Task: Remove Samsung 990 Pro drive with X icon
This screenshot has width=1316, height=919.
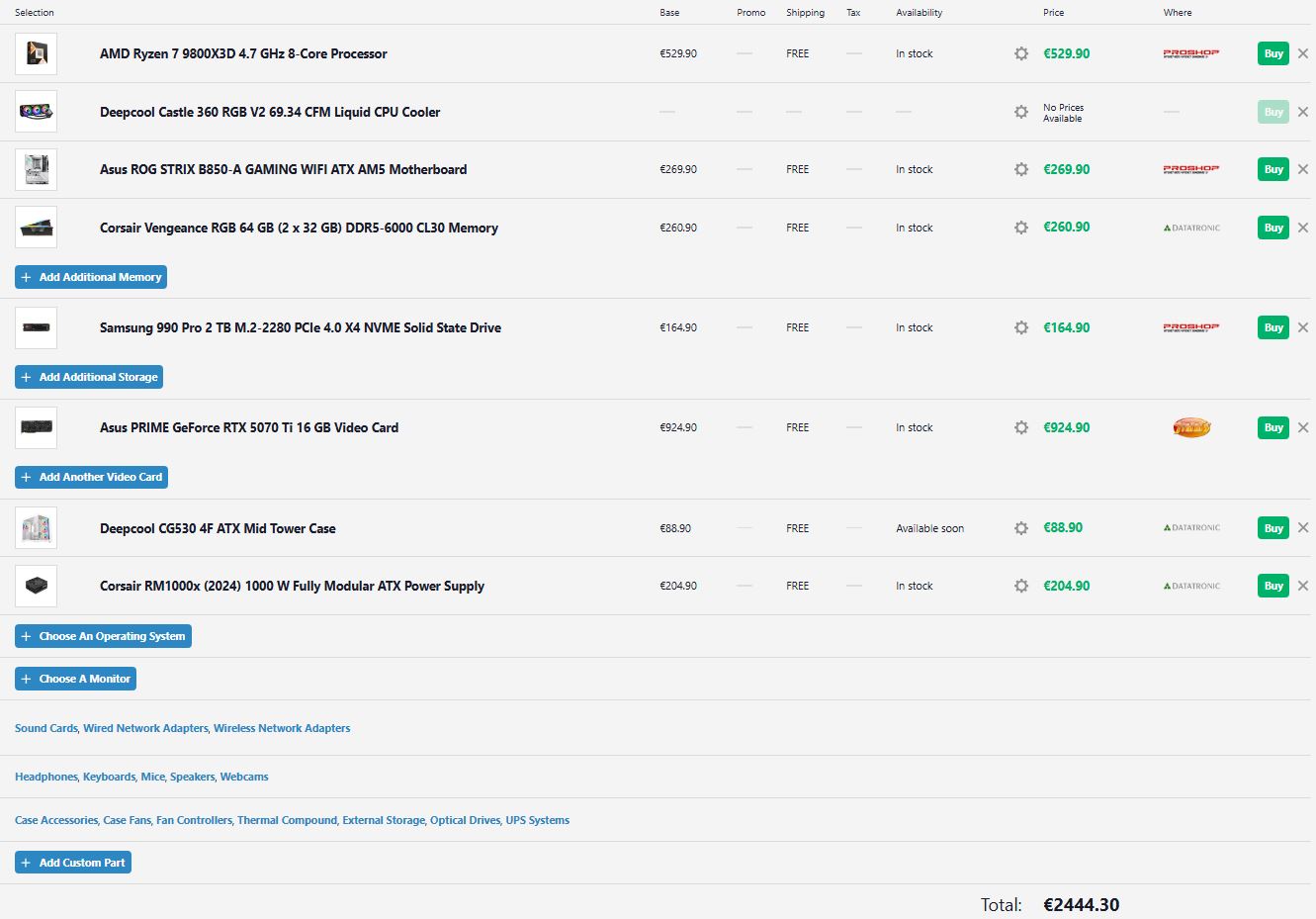Action: point(1303,327)
